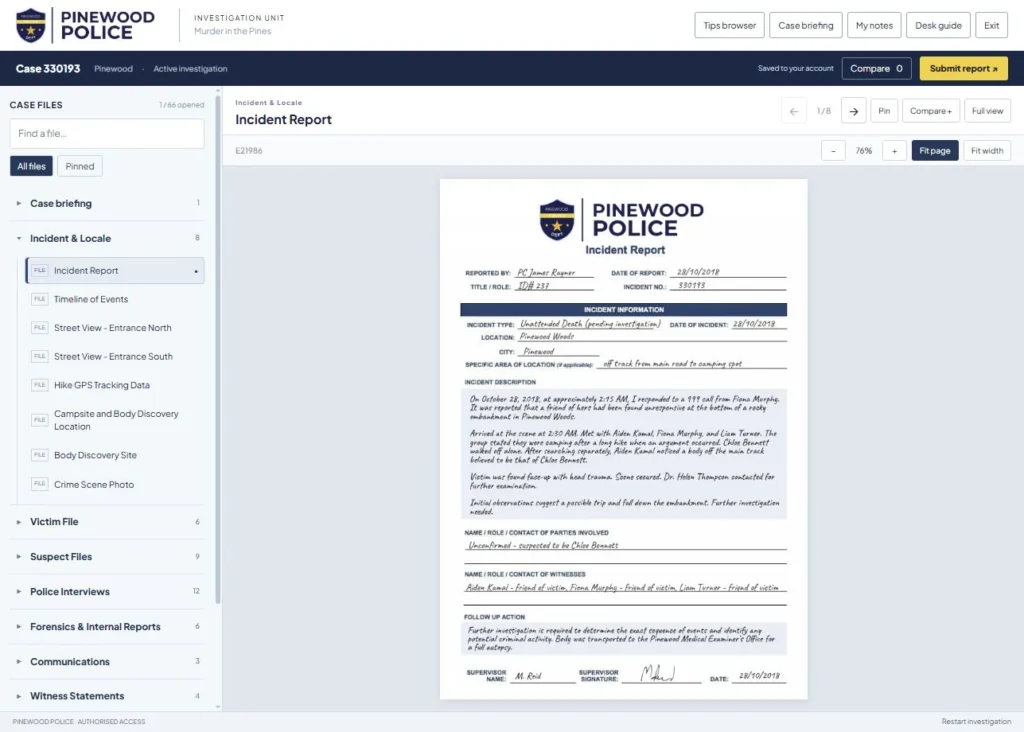Image resolution: width=1024 pixels, height=732 pixels.
Task: Open the Crime Scene Photo file
Action: (115, 484)
